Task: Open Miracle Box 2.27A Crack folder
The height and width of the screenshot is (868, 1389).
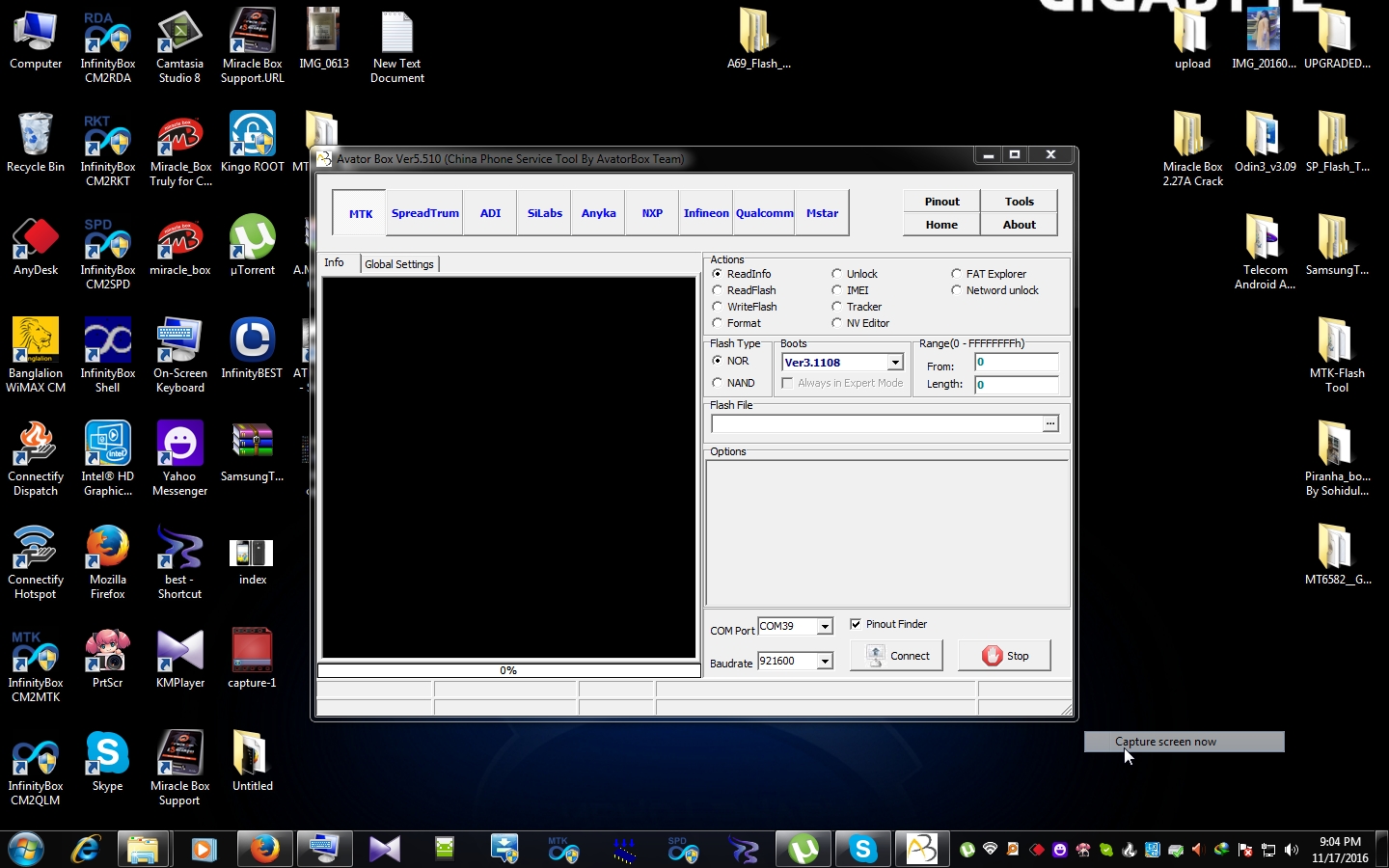Action: 1192,149
